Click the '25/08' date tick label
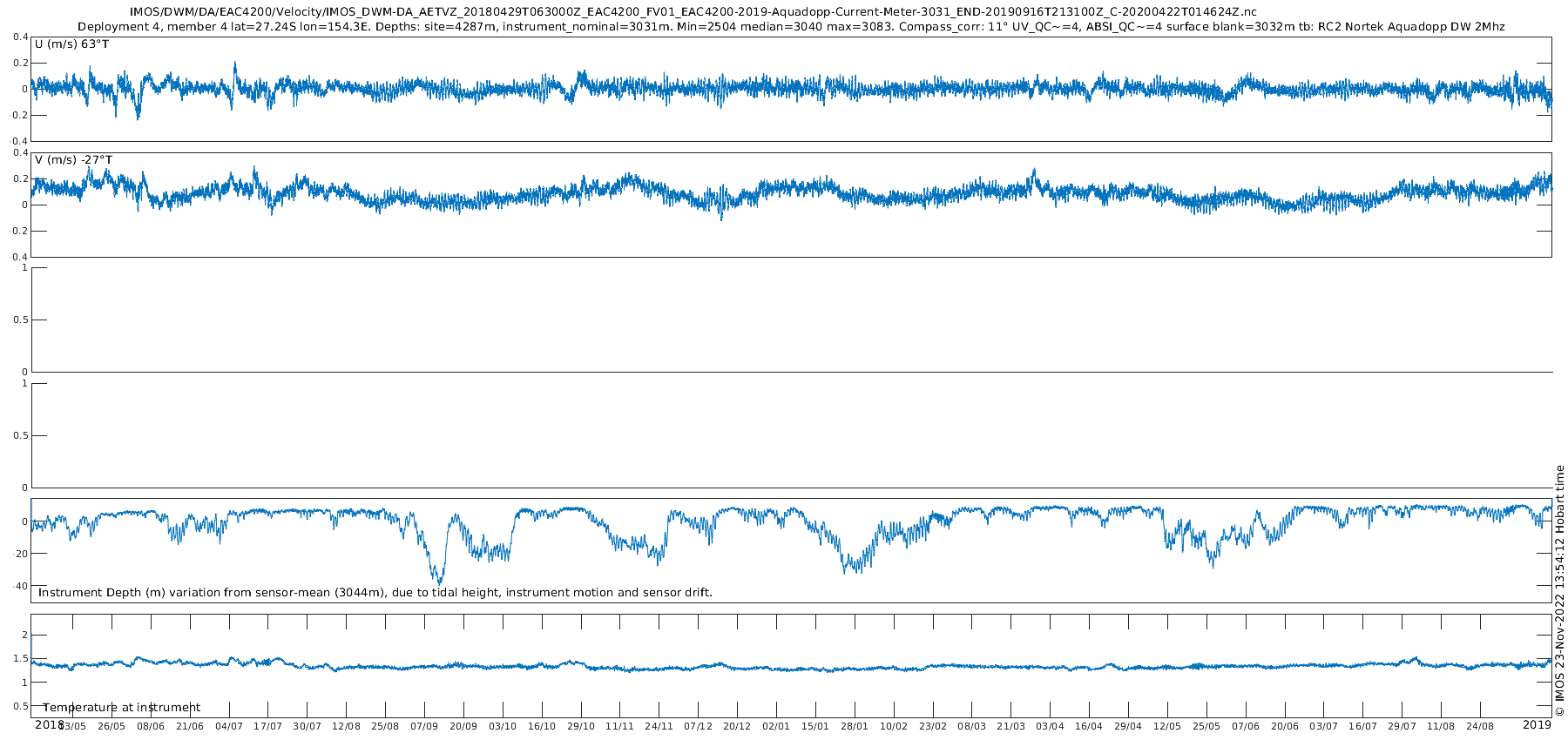Image resolution: width=1568 pixels, height=740 pixels. pyautogui.click(x=385, y=726)
